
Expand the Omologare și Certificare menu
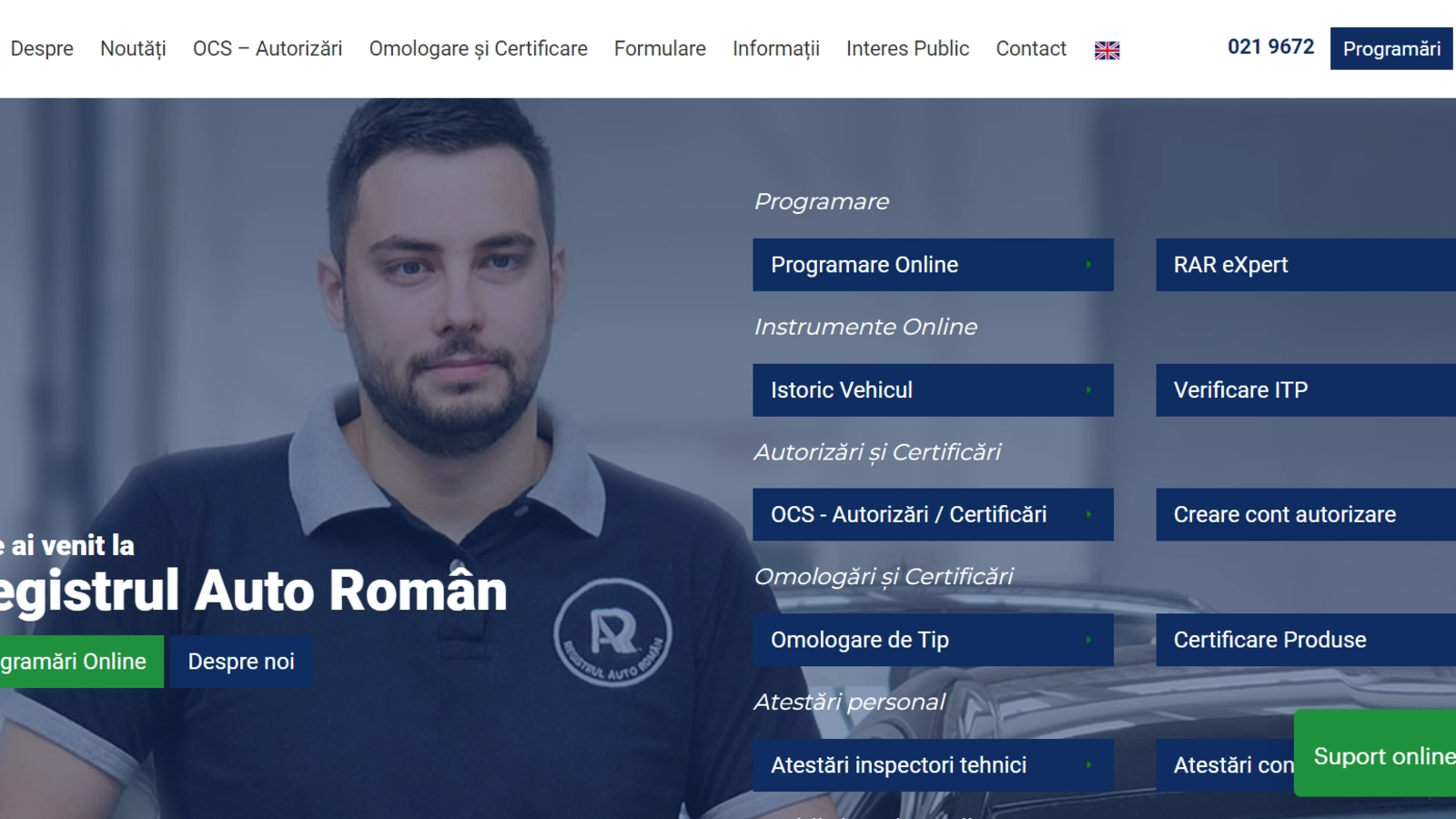click(x=478, y=48)
